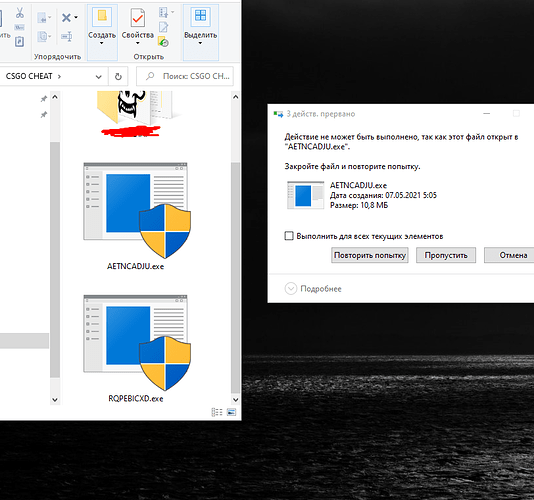Click the Пропустить button
Image resolution: width=534 pixels, height=500 pixels.
point(446,255)
